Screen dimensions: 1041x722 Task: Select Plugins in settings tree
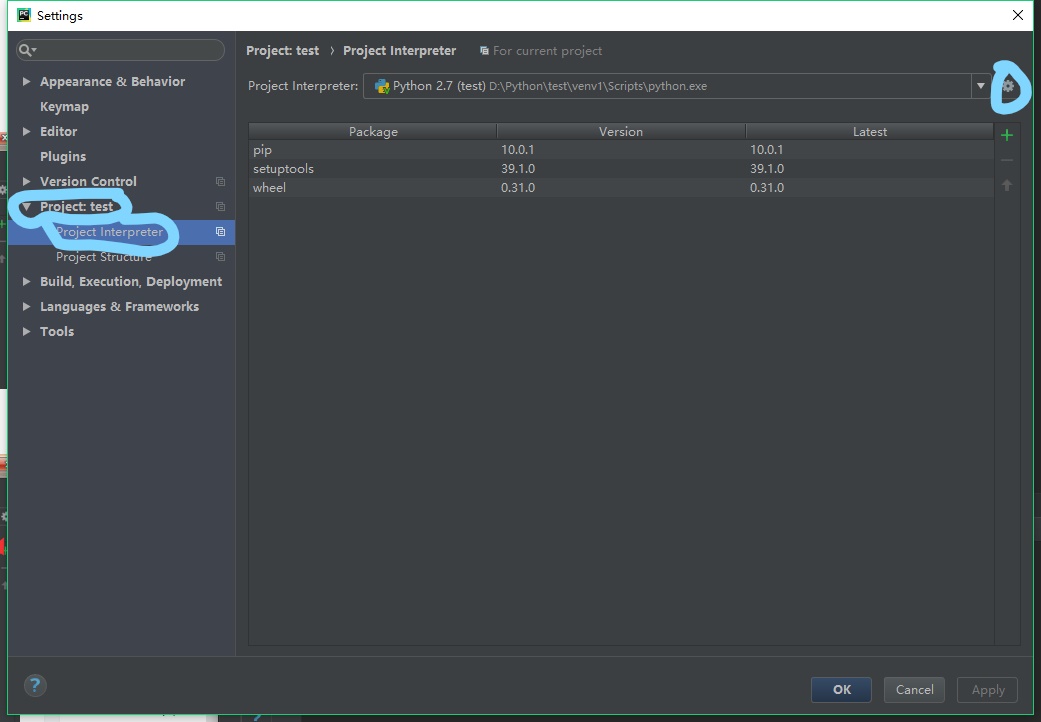tap(63, 157)
